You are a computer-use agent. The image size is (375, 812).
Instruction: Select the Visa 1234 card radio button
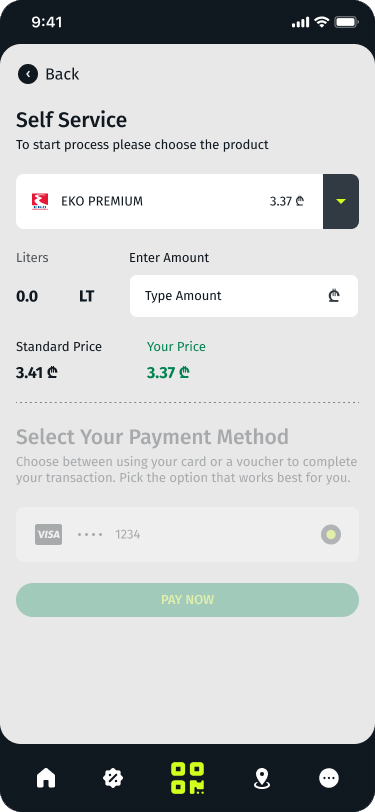[x=331, y=534]
